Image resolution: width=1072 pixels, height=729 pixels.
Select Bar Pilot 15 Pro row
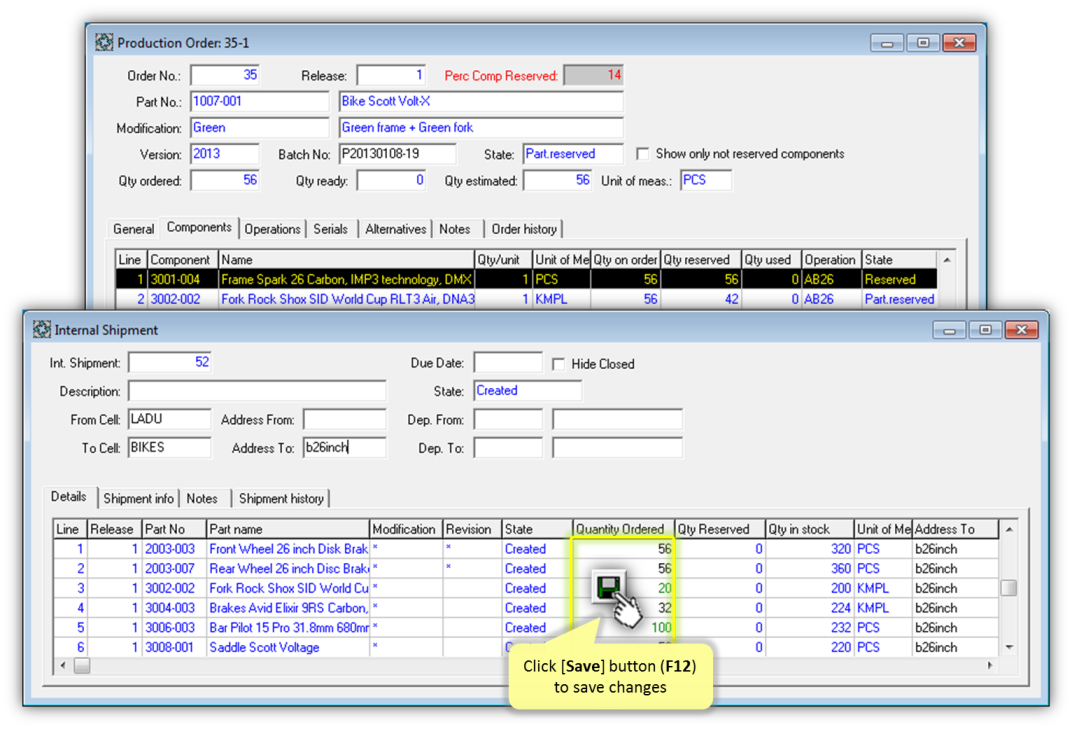(x=526, y=628)
